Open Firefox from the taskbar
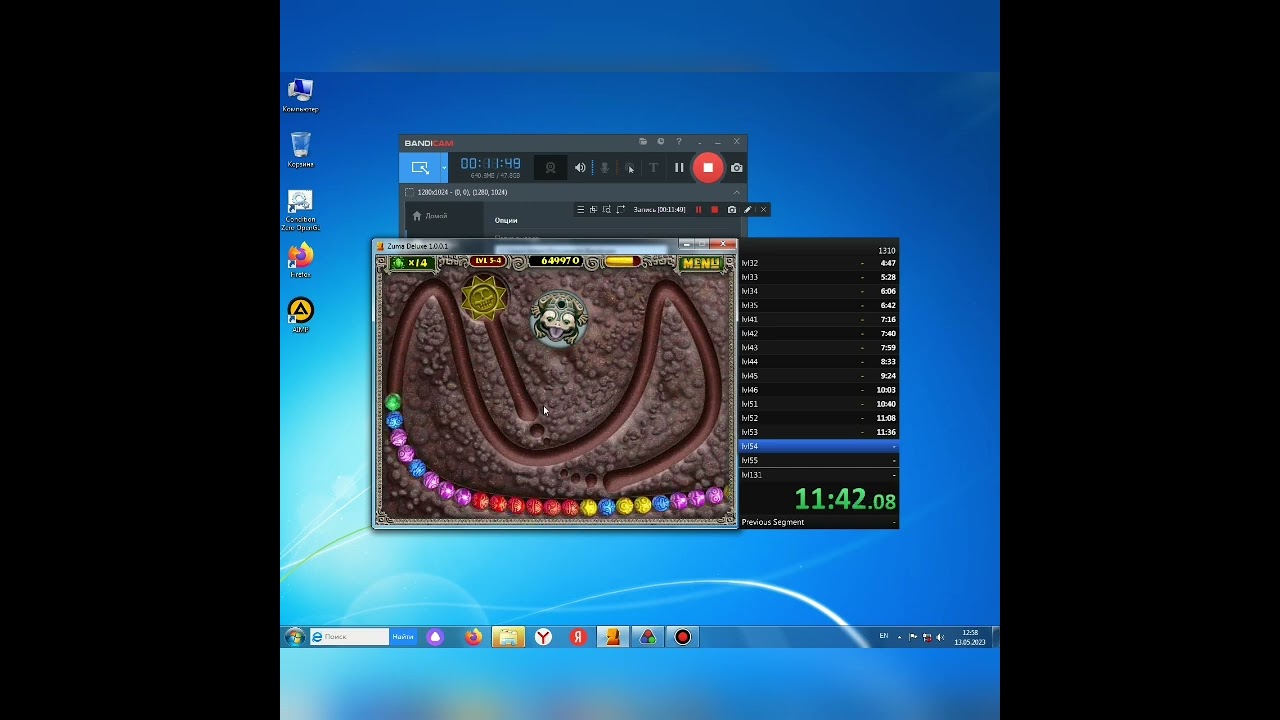The image size is (1280, 720). 473,637
